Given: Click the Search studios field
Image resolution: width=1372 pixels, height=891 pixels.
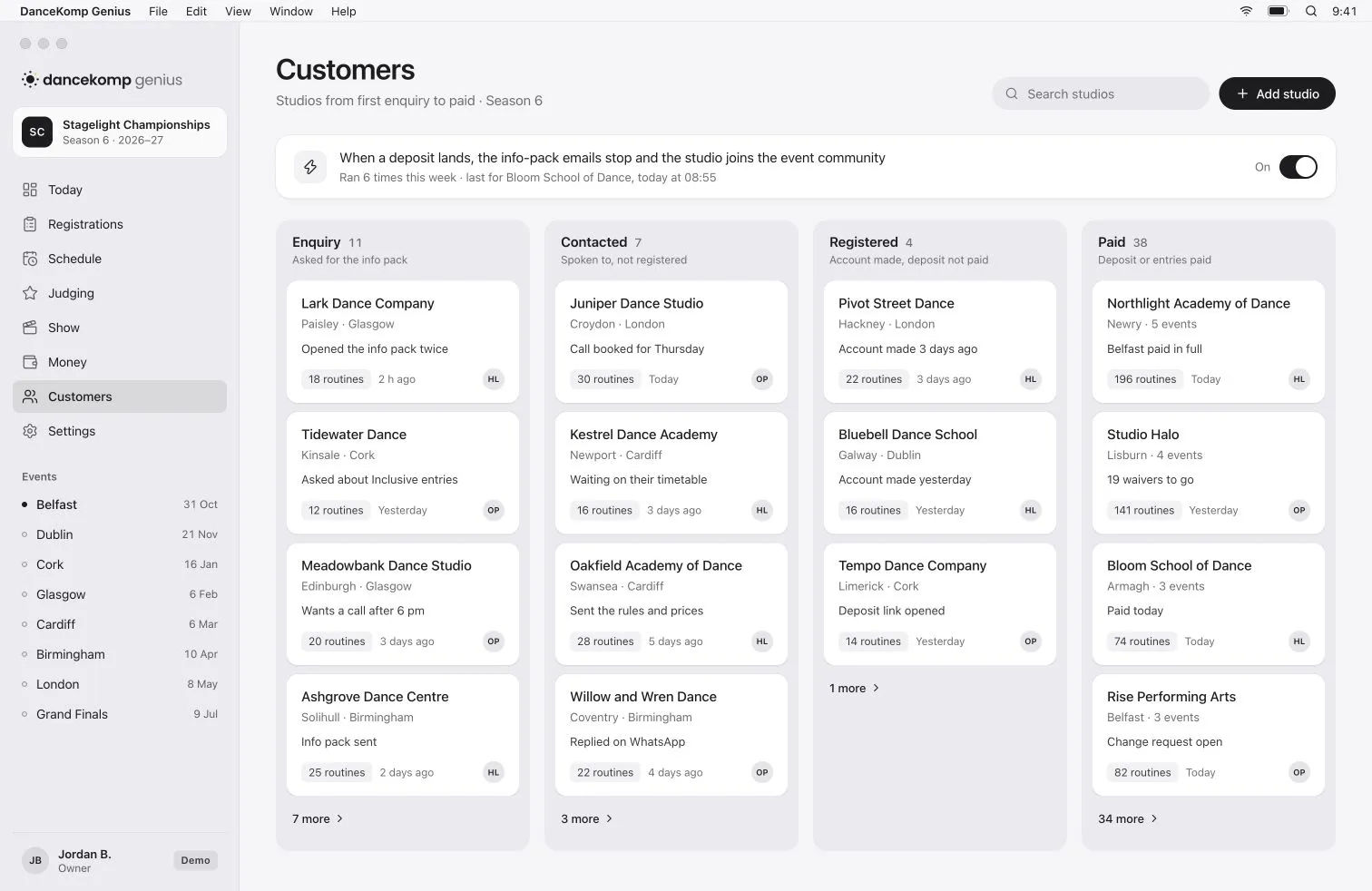Looking at the screenshot, I should coord(1101,93).
